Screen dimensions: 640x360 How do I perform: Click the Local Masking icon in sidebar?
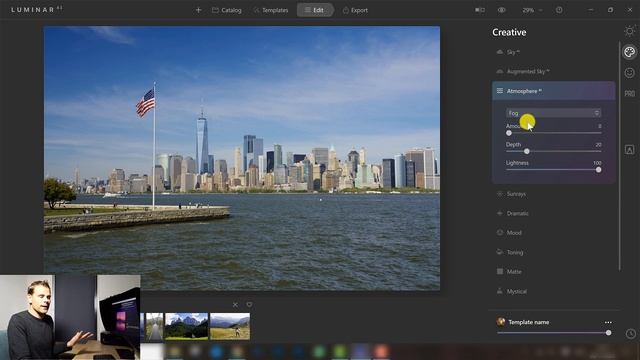(629, 150)
